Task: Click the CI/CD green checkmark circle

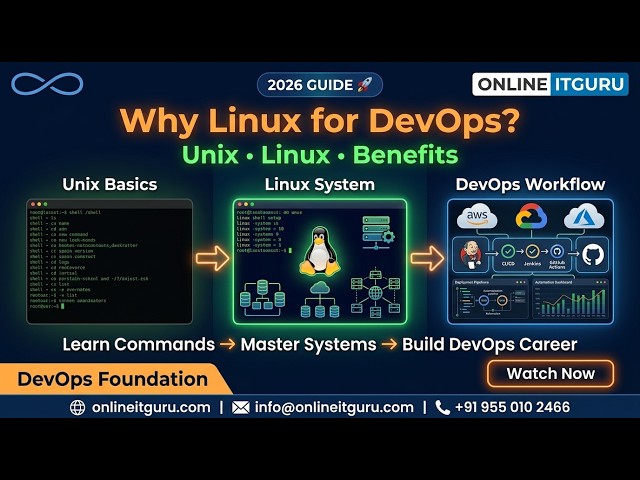Action: pyautogui.click(x=508, y=251)
